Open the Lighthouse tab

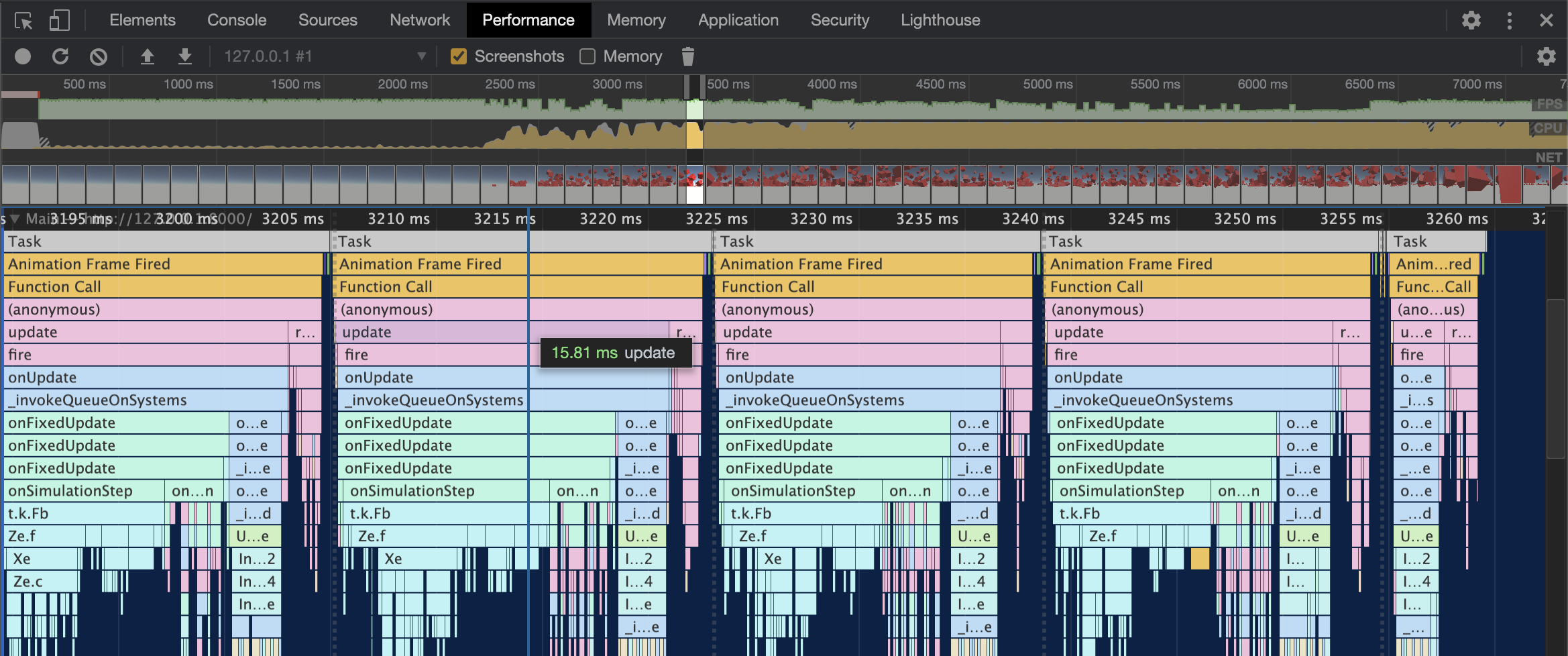940,20
